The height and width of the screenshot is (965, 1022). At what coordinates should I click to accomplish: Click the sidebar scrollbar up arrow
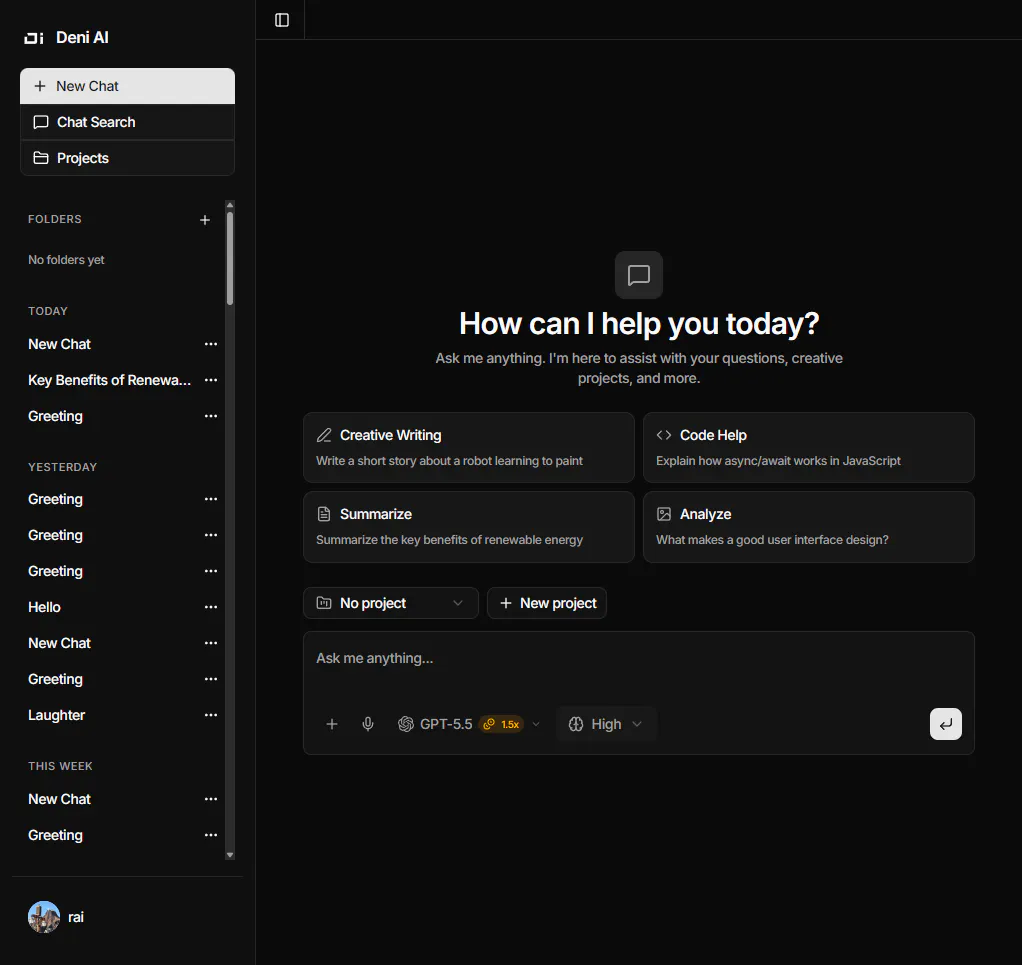point(229,205)
